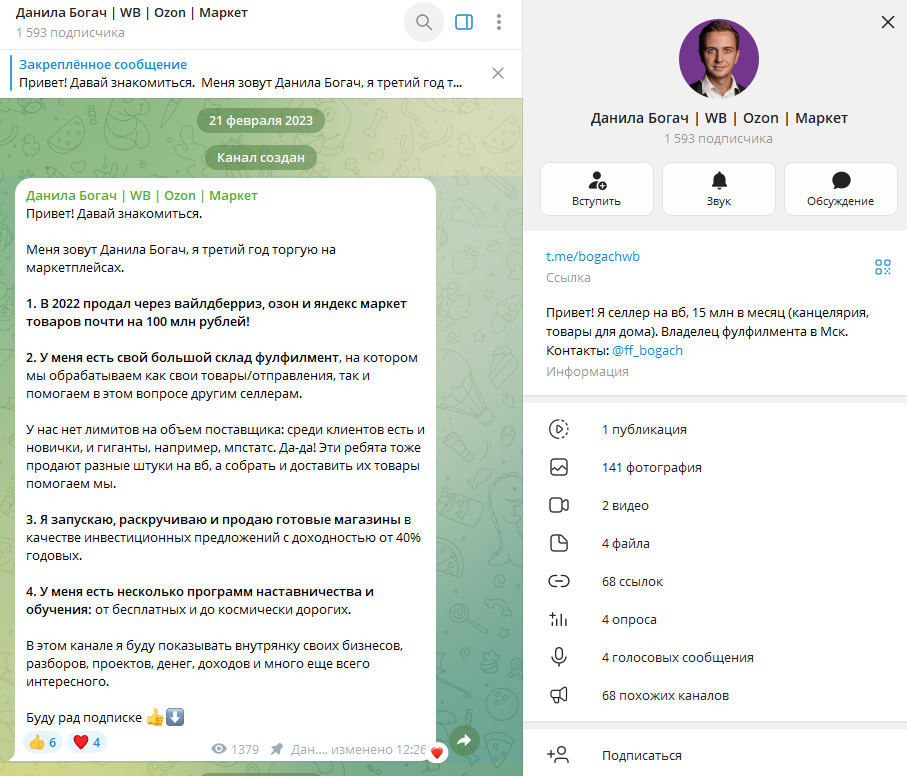Open the '4 файла' files icon
Screen dimensions: 907x776
tap(559, 544)
